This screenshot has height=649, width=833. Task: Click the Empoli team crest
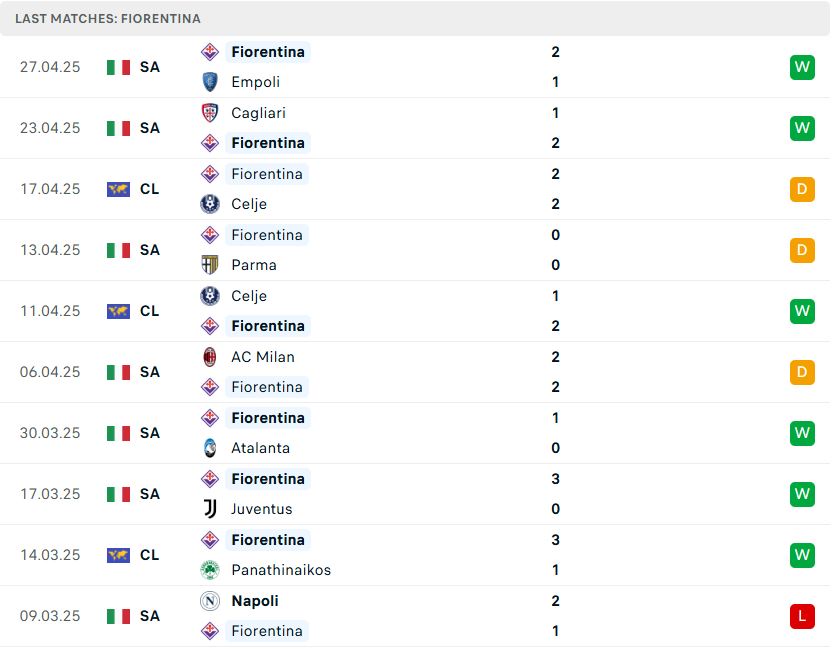tap(210, 82)
